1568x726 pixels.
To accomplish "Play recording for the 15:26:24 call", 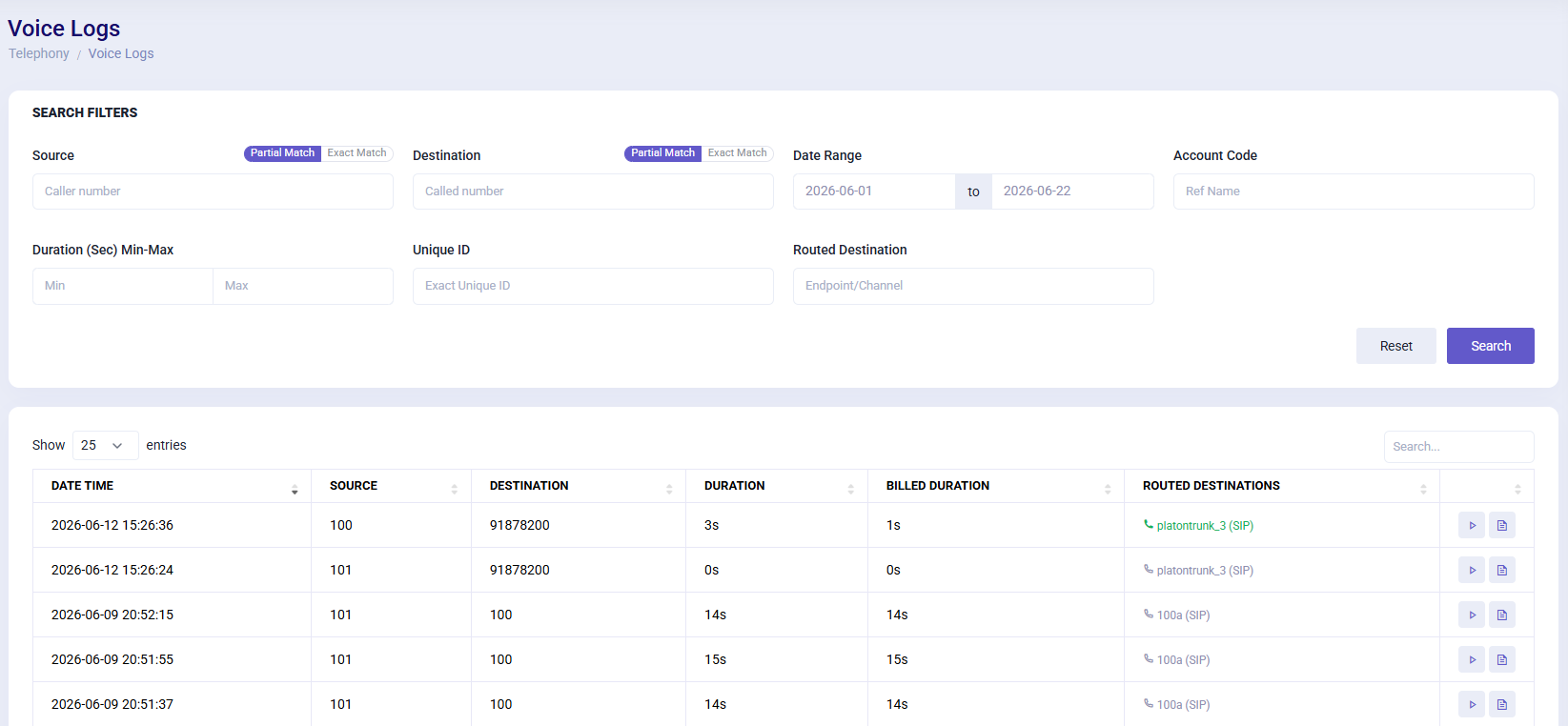I will pyautogui.click(x=1472, y=570).
